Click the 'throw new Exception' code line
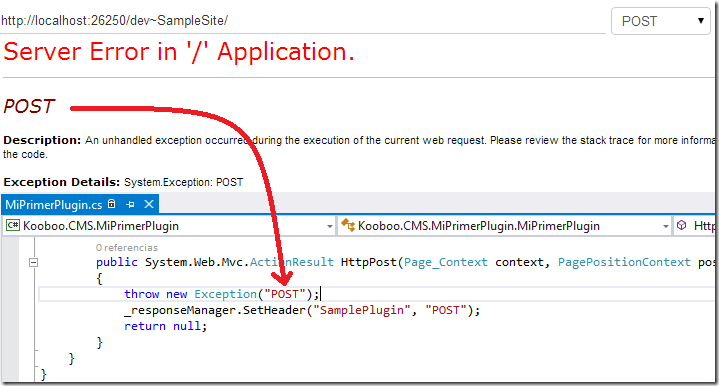 point(221,294)
